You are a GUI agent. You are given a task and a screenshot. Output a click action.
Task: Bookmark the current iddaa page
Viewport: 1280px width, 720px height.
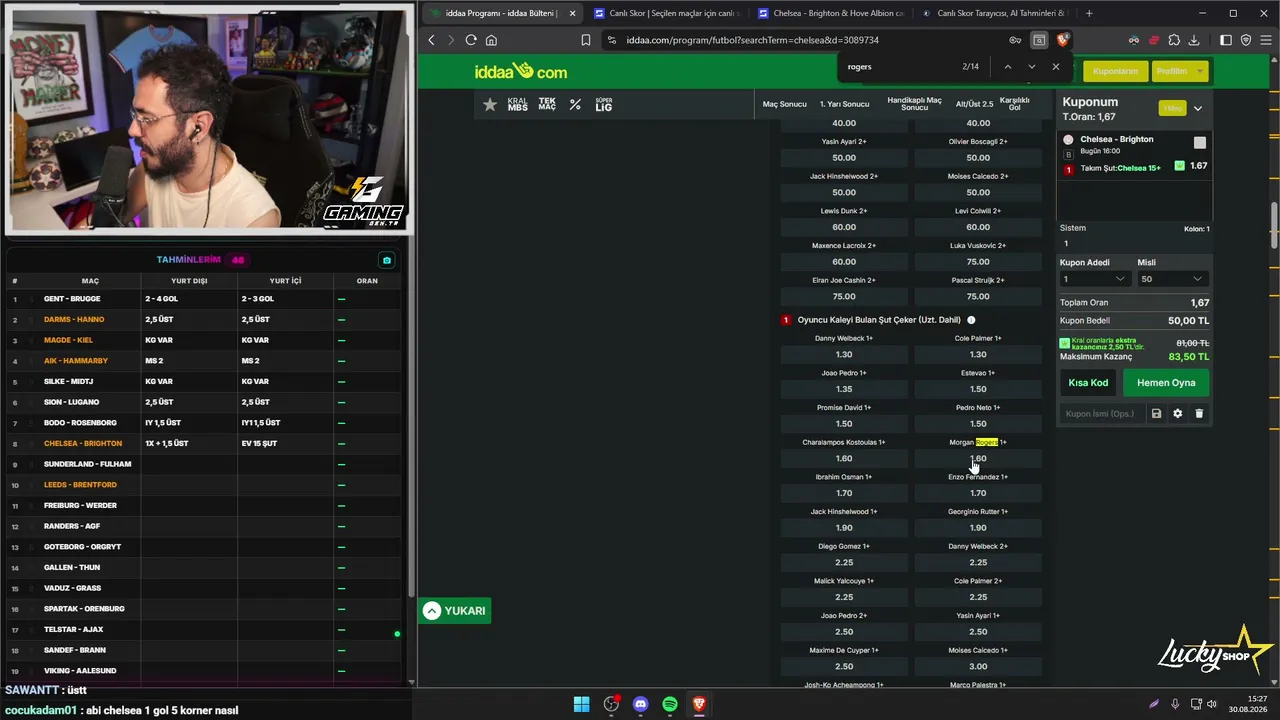pyautogui.click(x=586, y=40)
